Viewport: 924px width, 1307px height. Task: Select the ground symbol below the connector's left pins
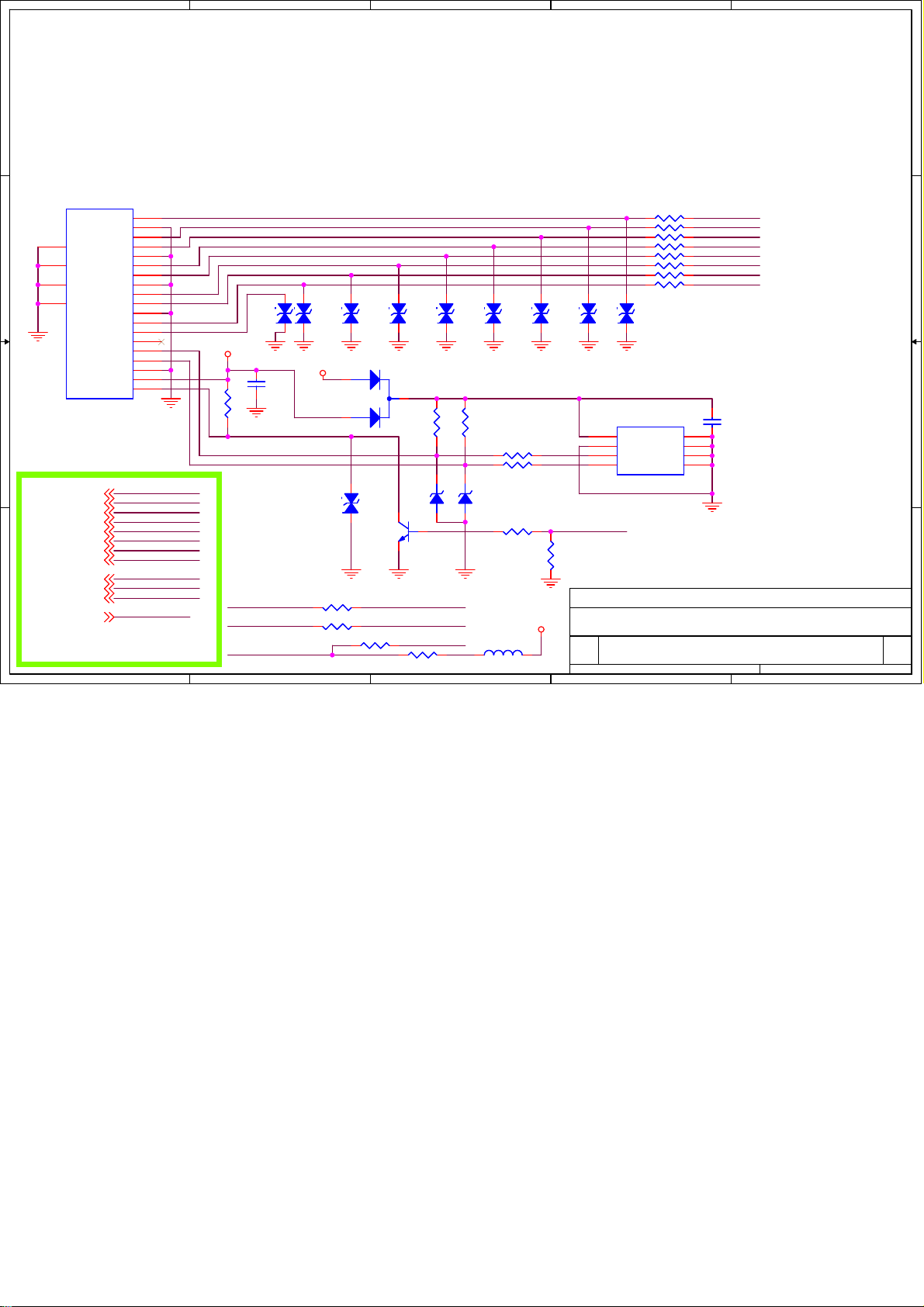click(37, 337)
